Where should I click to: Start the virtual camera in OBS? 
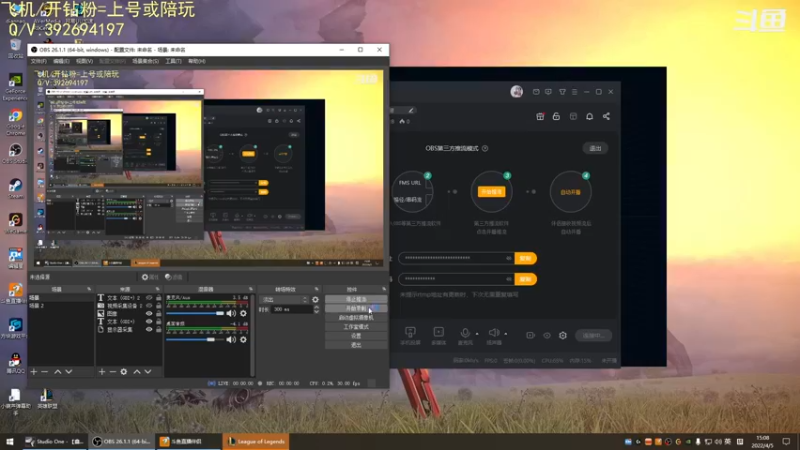(x=356, y=318)
